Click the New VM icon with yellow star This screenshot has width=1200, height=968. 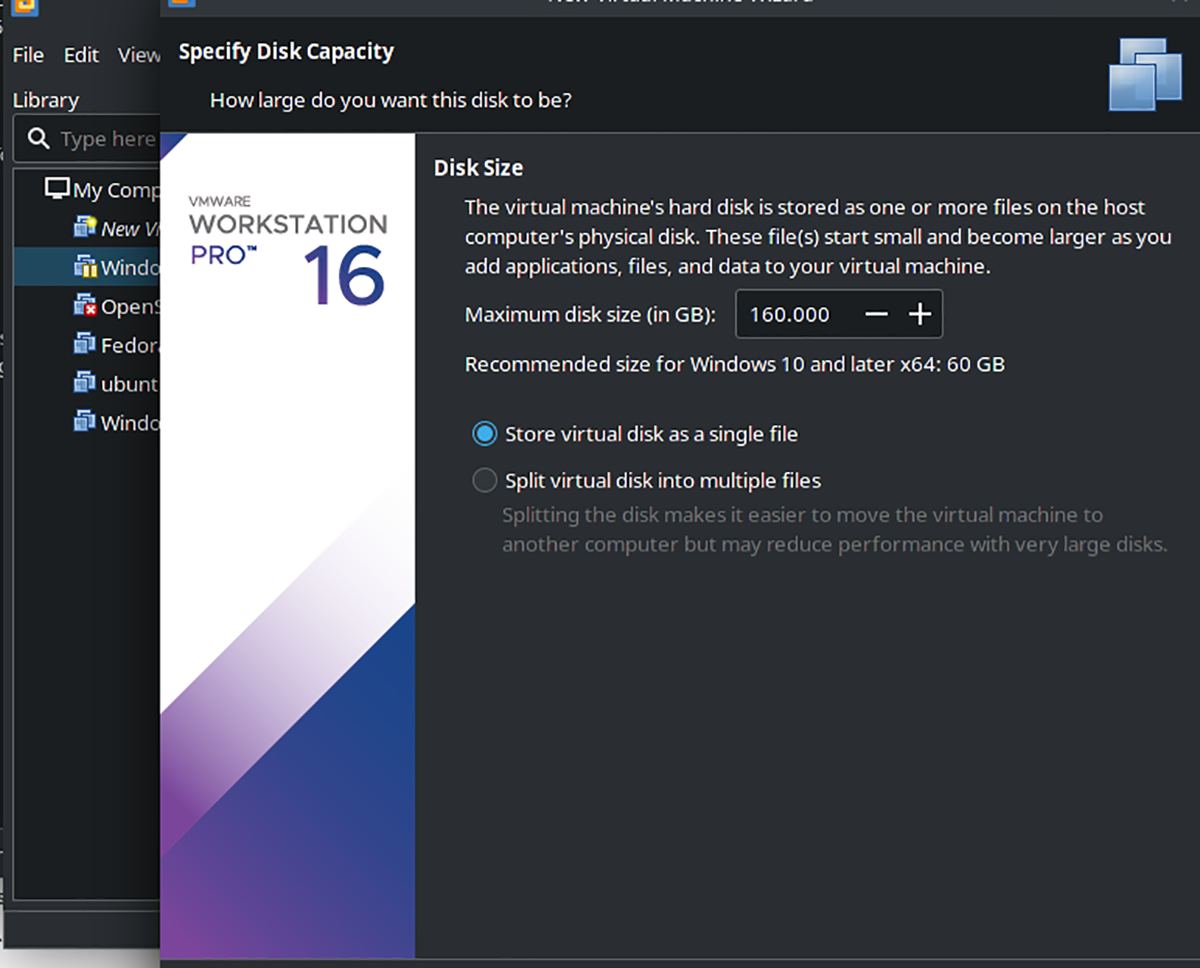85,228
